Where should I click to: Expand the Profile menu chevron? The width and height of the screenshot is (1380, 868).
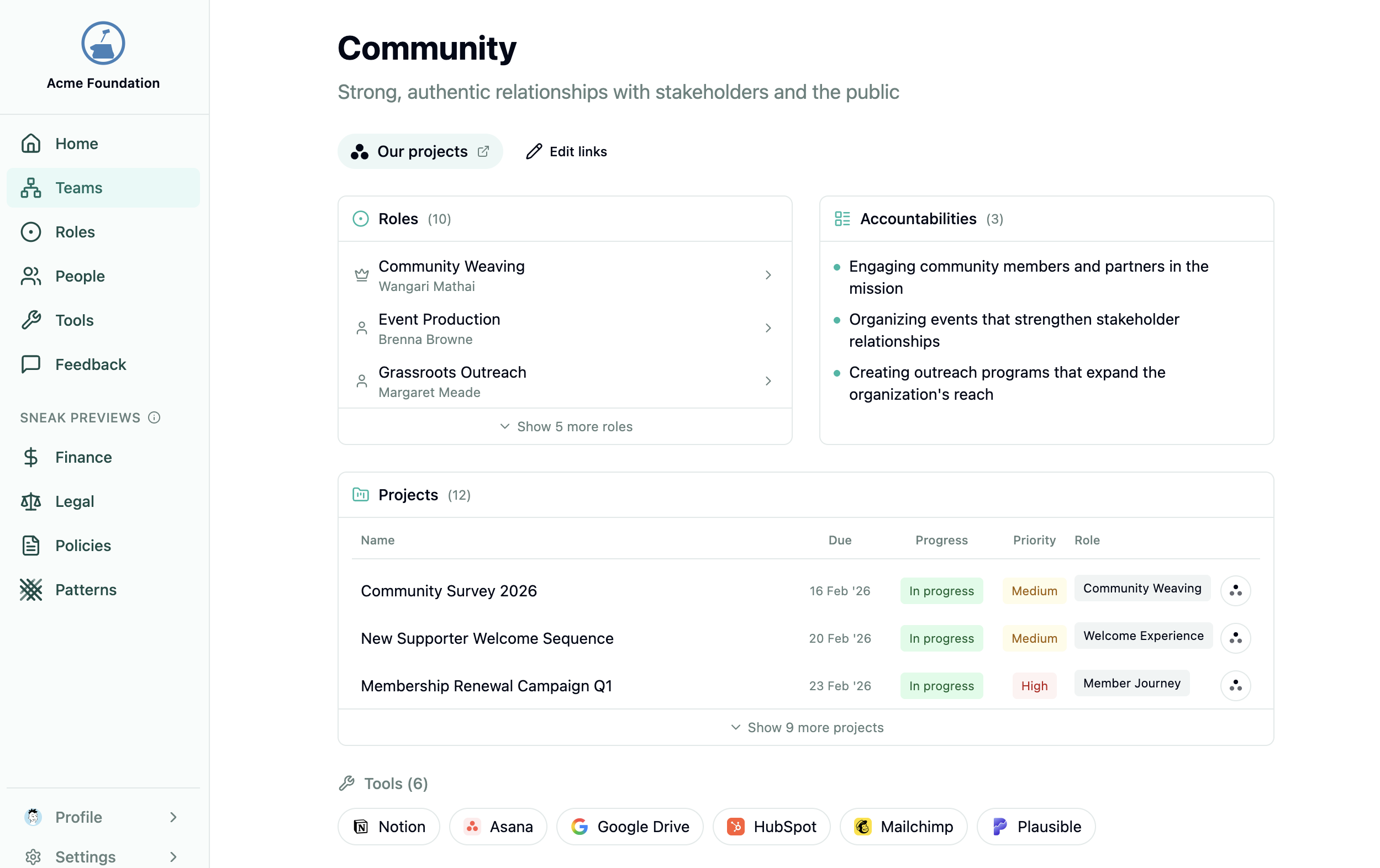(x=173, y=817)
